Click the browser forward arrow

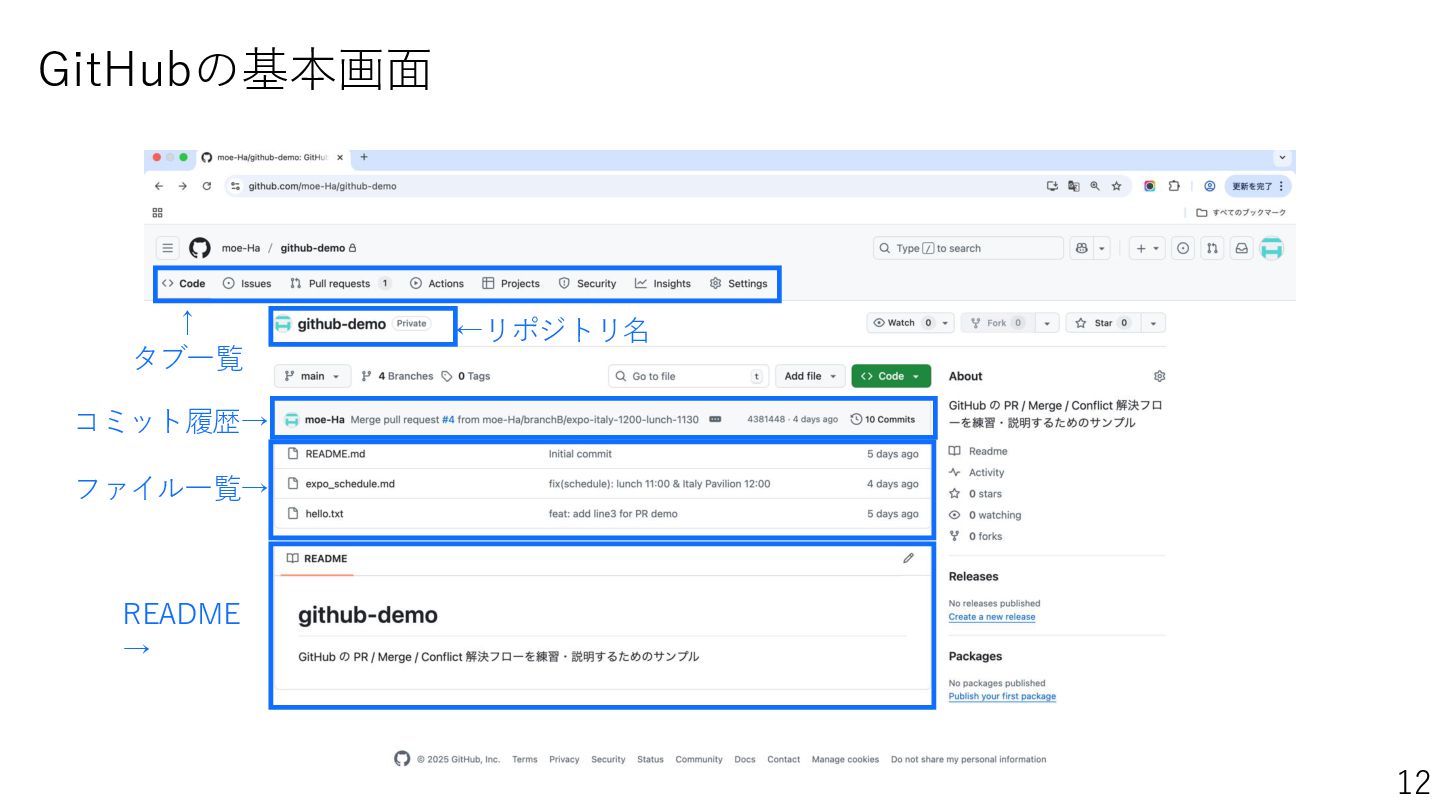(x=183, y=186)
